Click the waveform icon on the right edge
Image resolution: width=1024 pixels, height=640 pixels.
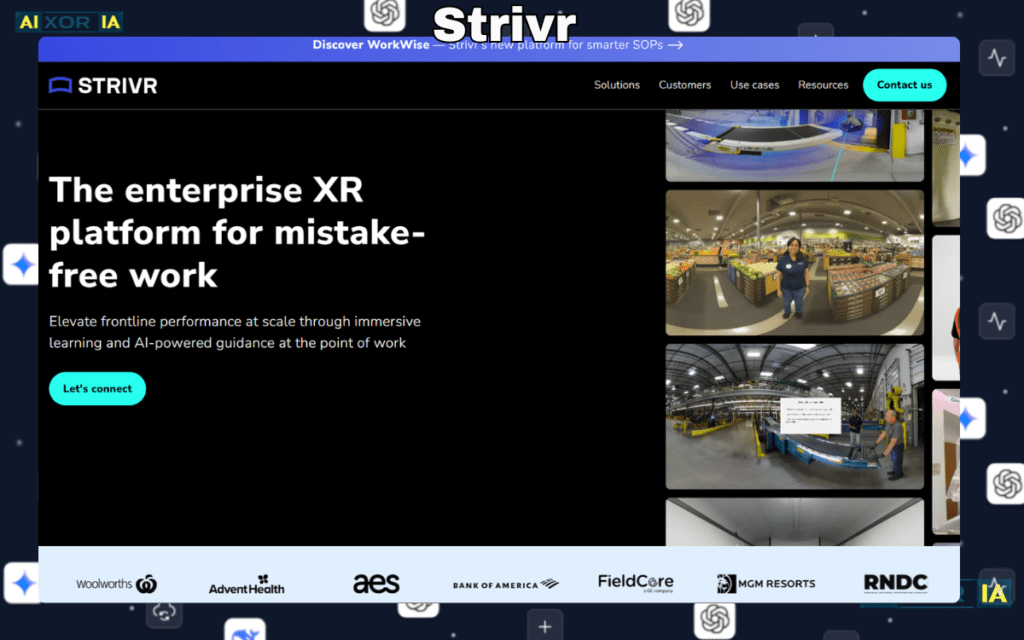point(997,58)
